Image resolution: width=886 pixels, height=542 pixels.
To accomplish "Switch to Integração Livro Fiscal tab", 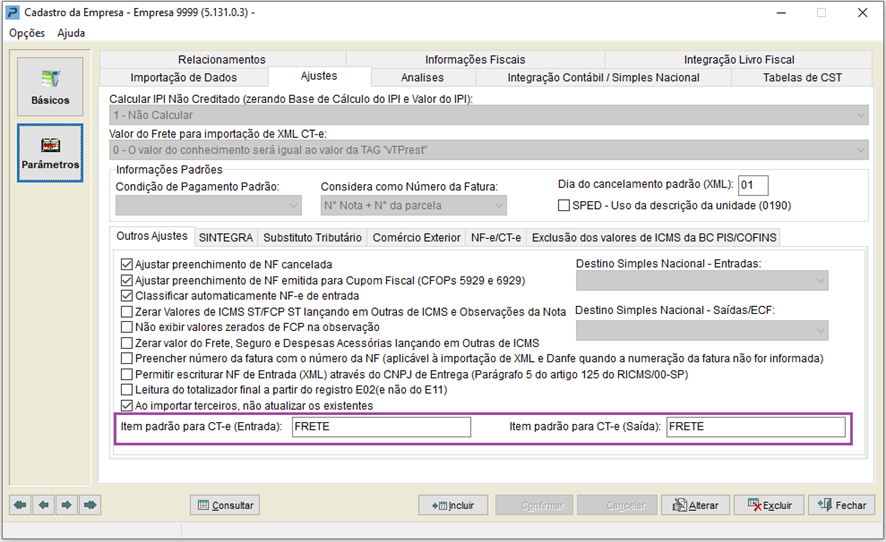I will 739,59.
